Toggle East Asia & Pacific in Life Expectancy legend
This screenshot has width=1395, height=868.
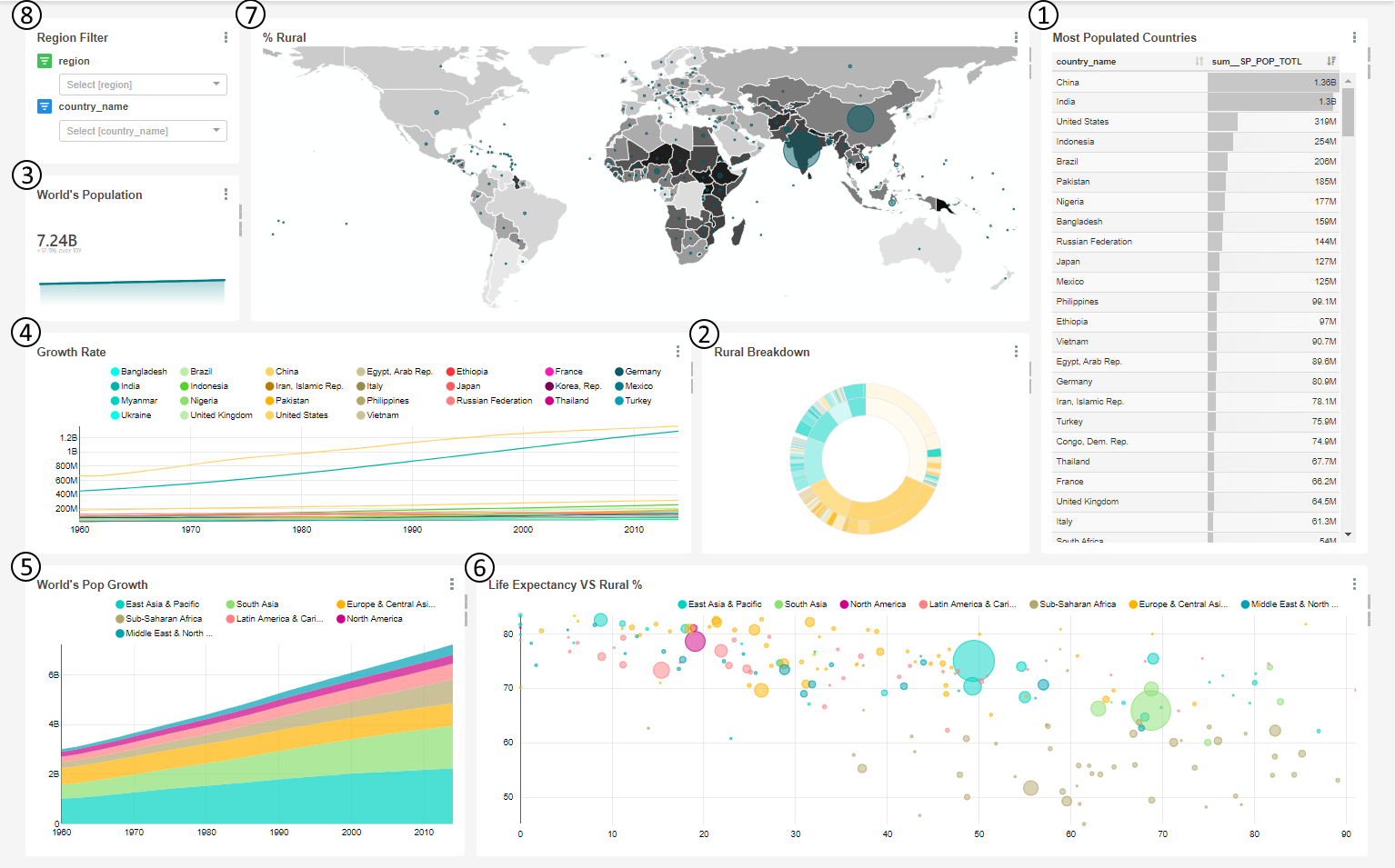[720, 604]
